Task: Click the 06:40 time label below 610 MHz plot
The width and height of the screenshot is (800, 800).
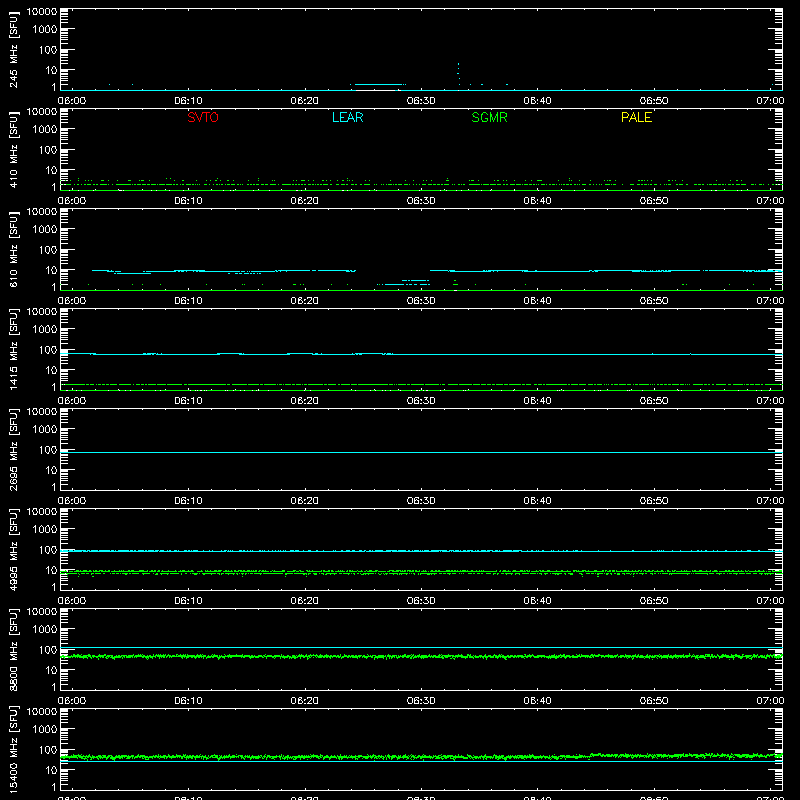Action: [537, 301]
